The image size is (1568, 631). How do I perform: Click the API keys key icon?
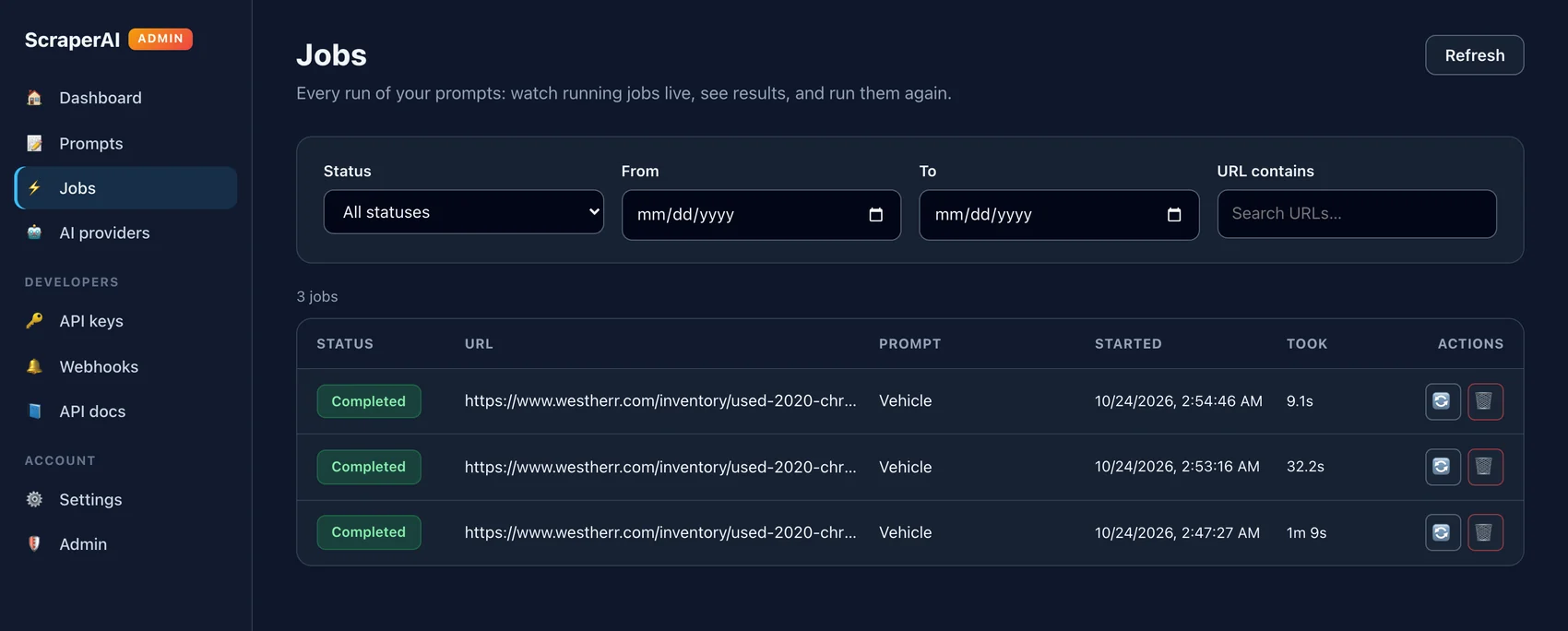click(x=34, y=321)
